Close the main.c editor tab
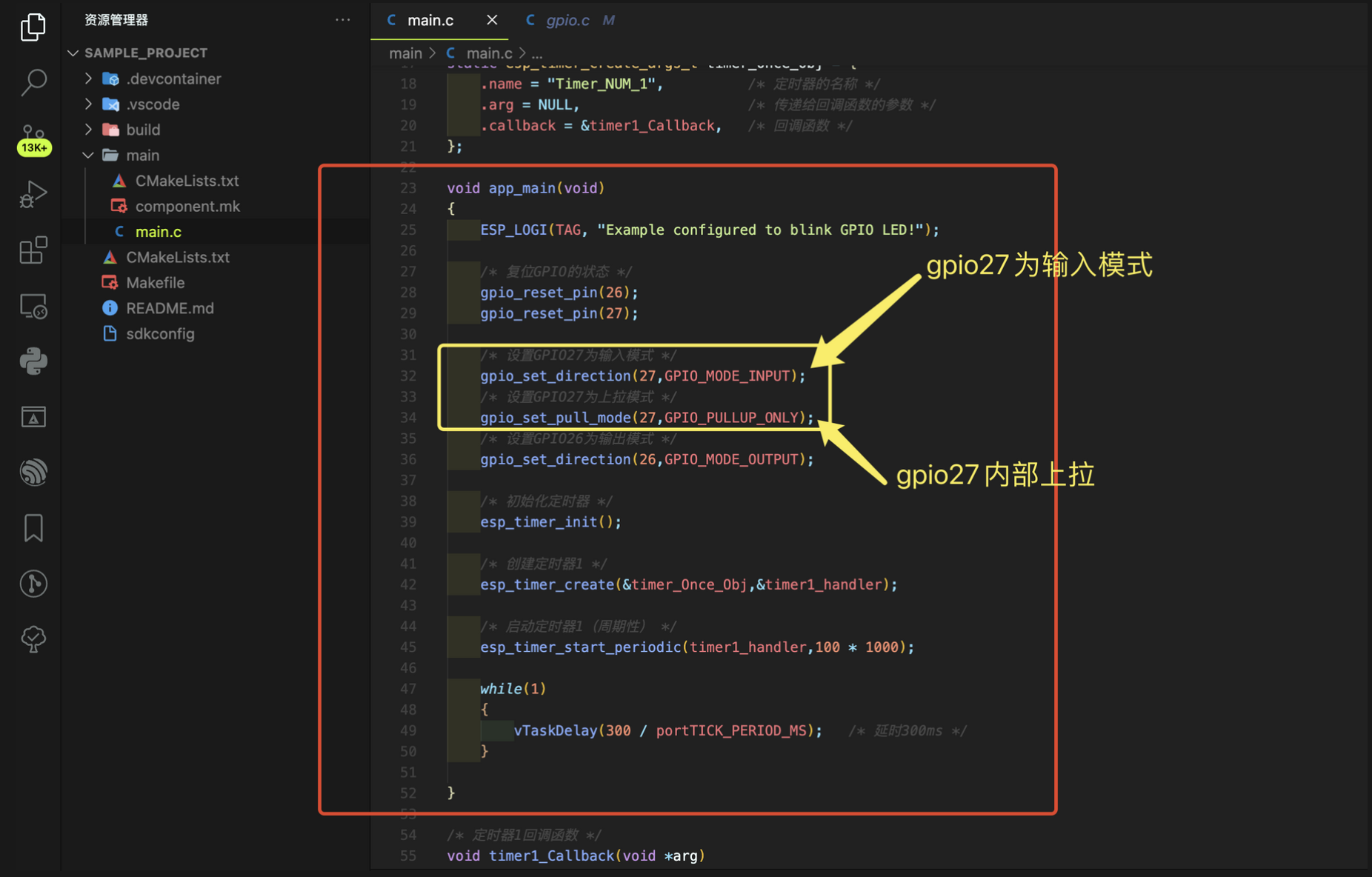The image size is (1372, 877). coord(492,20)
